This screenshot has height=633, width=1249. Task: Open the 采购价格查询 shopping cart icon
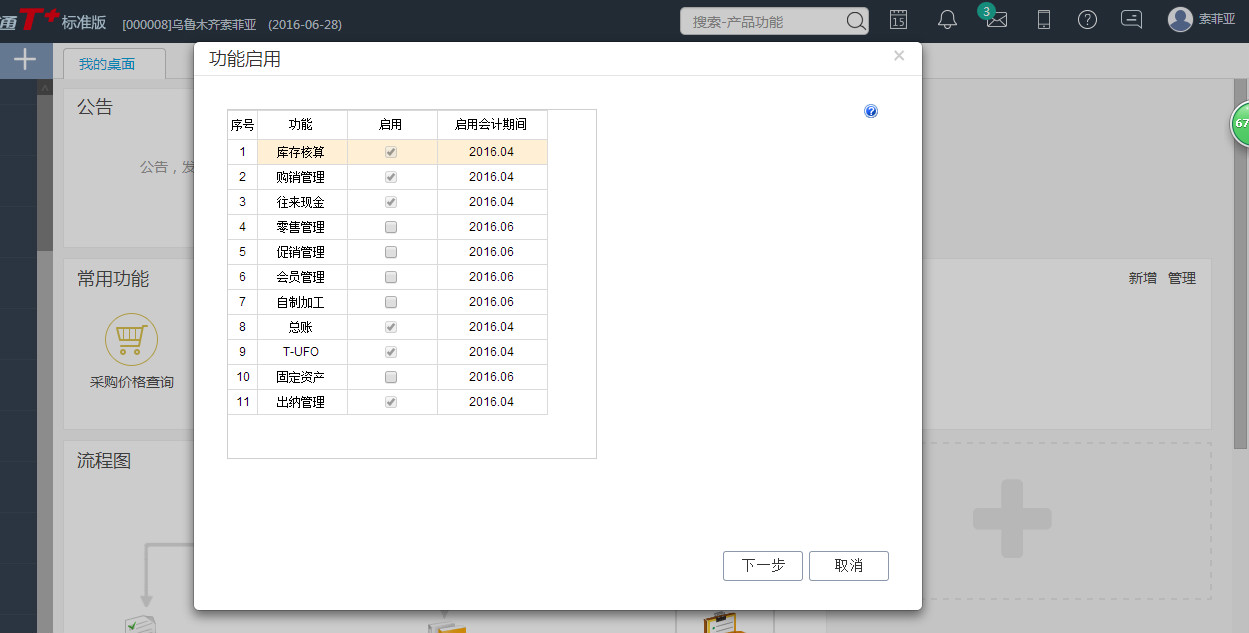click(131, 339)
